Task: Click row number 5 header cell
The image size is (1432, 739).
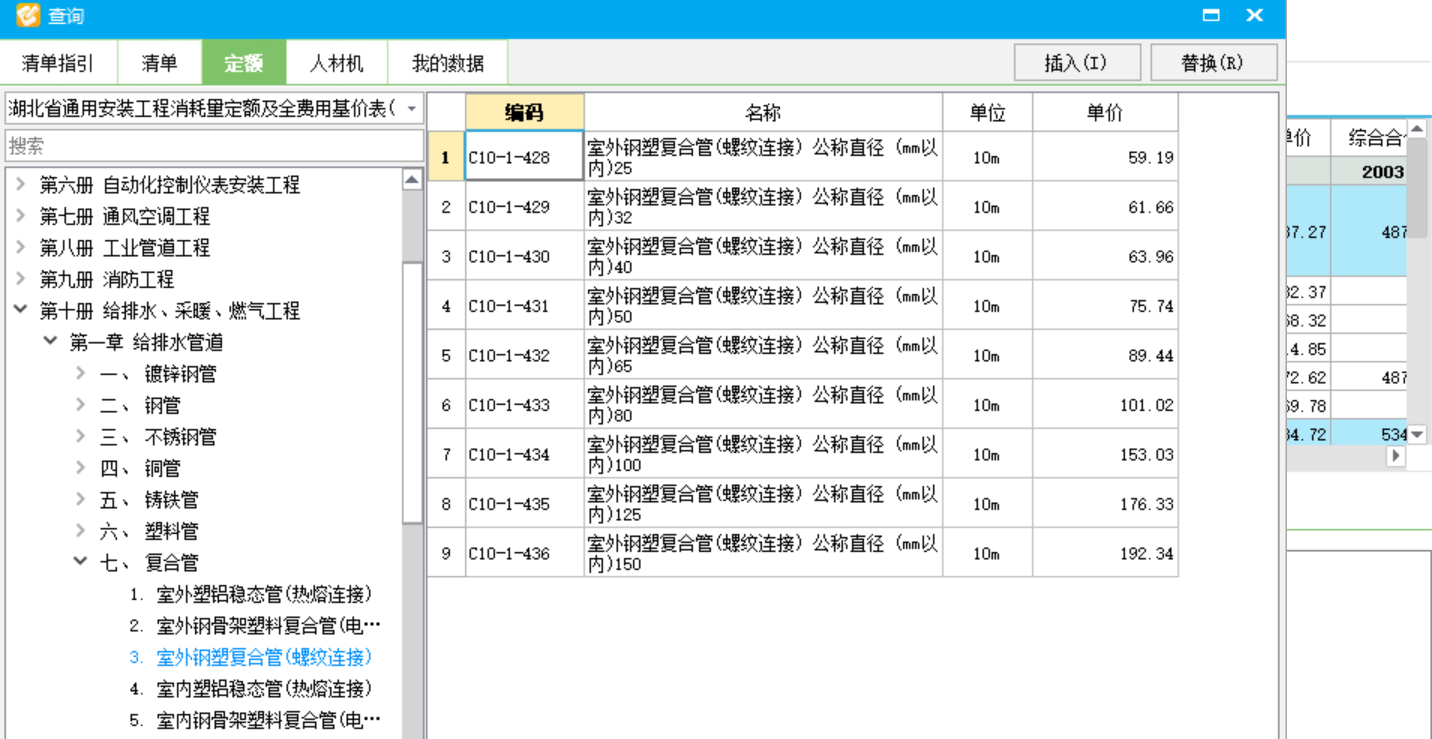Action: [446, 355]
